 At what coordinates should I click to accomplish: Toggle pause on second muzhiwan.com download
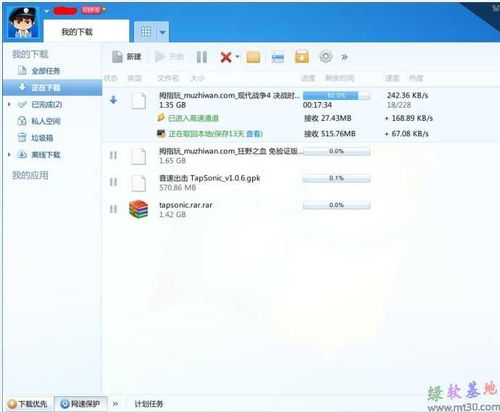click(x=113, y=155)
